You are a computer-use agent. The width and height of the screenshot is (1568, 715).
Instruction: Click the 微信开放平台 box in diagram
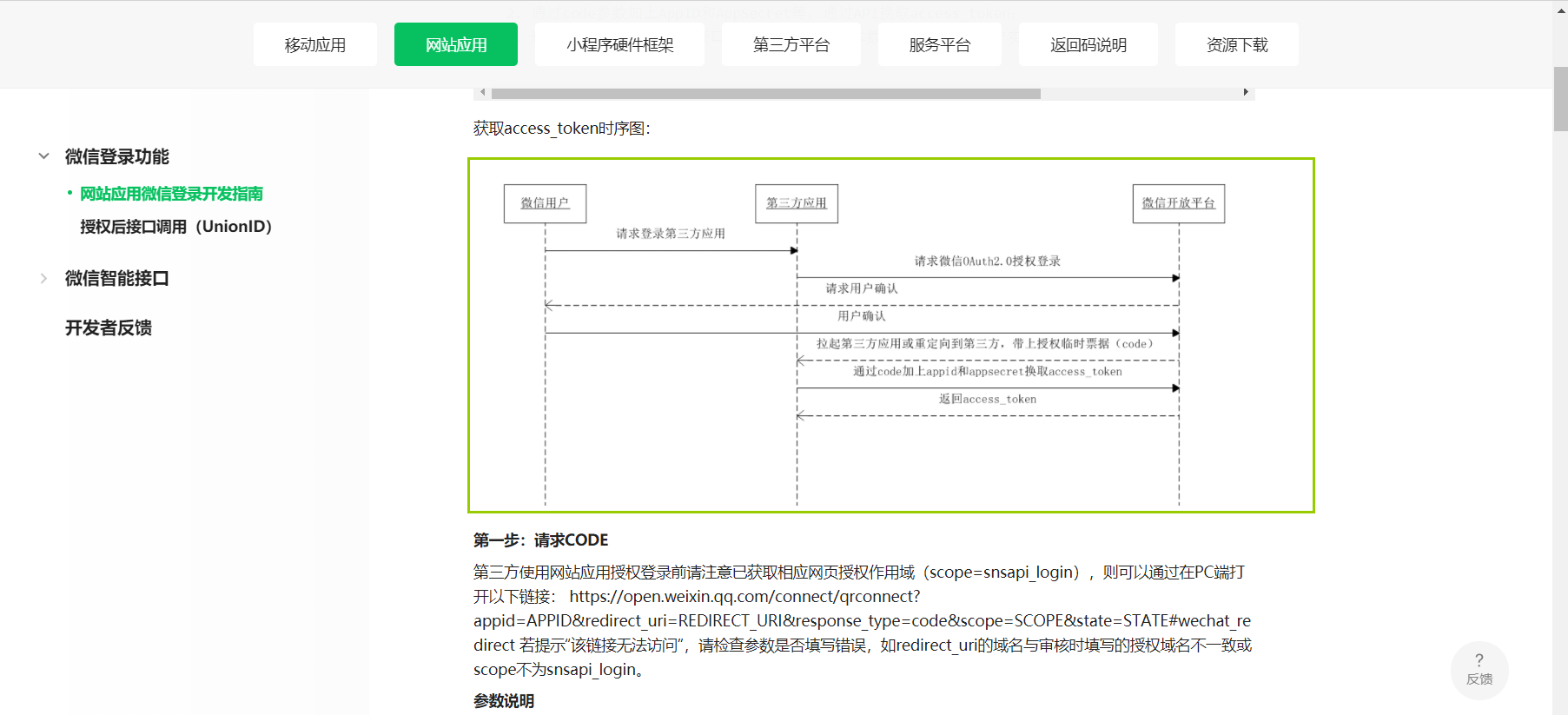[1179, 203]
